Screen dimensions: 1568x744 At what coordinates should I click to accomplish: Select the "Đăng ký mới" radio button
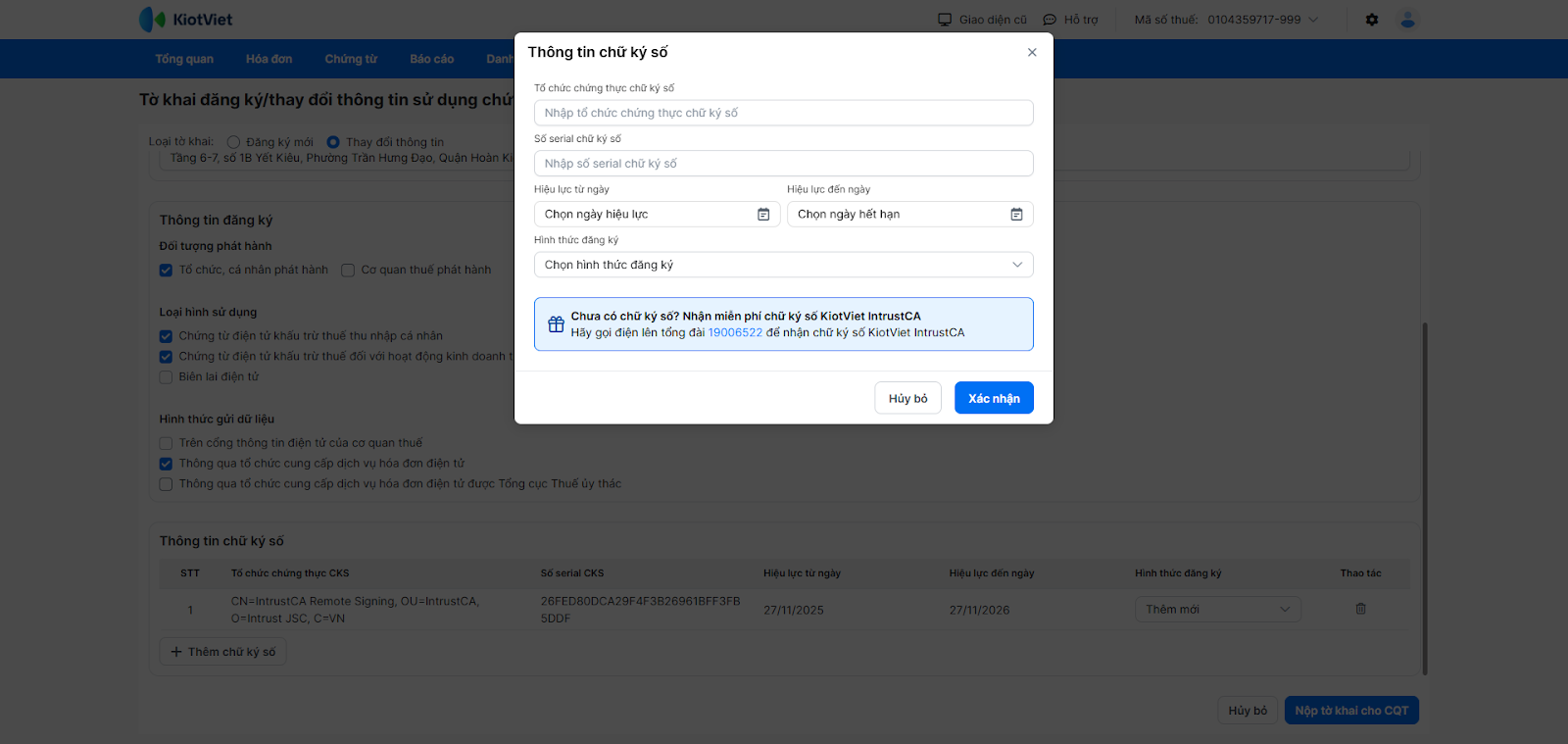coord(233,142)
